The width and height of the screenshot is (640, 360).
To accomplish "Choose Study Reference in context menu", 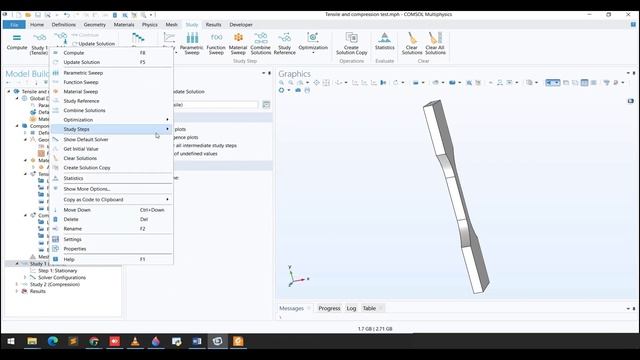I will 111,101.
